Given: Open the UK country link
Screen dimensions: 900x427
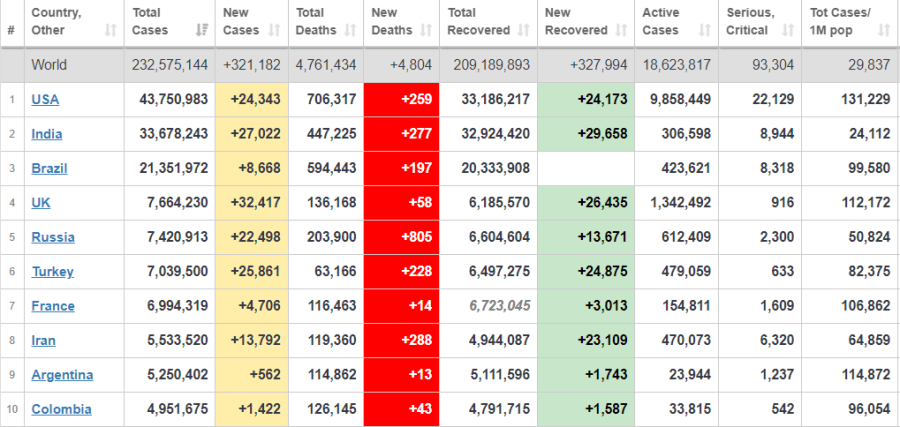Looking at the screenshot, I should coord(41,203).
